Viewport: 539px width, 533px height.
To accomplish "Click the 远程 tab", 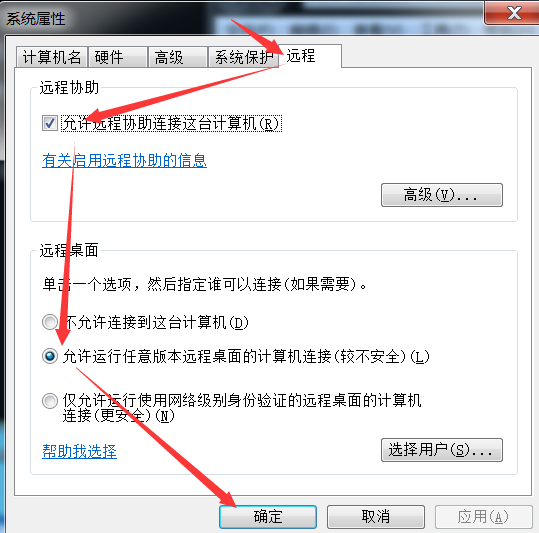I will click(x=310, y=56).
